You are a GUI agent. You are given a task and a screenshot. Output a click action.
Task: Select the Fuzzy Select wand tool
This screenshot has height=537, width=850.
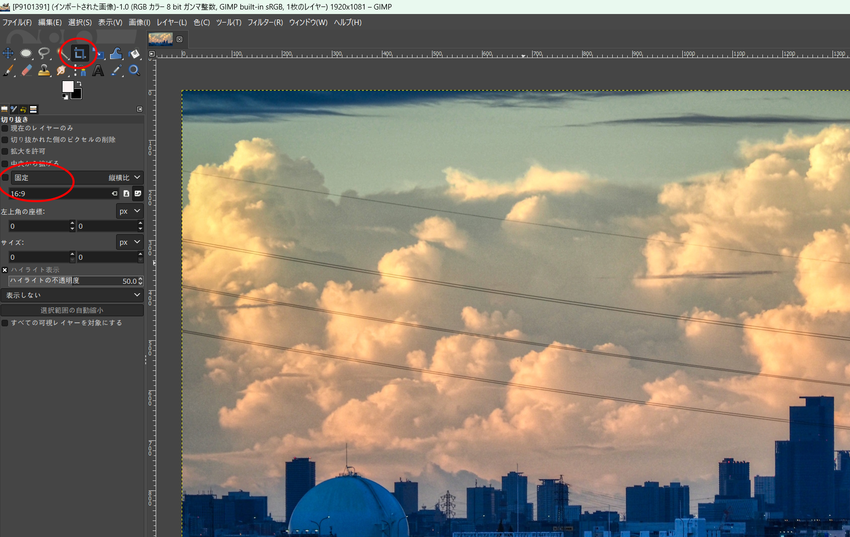(62, 53)
